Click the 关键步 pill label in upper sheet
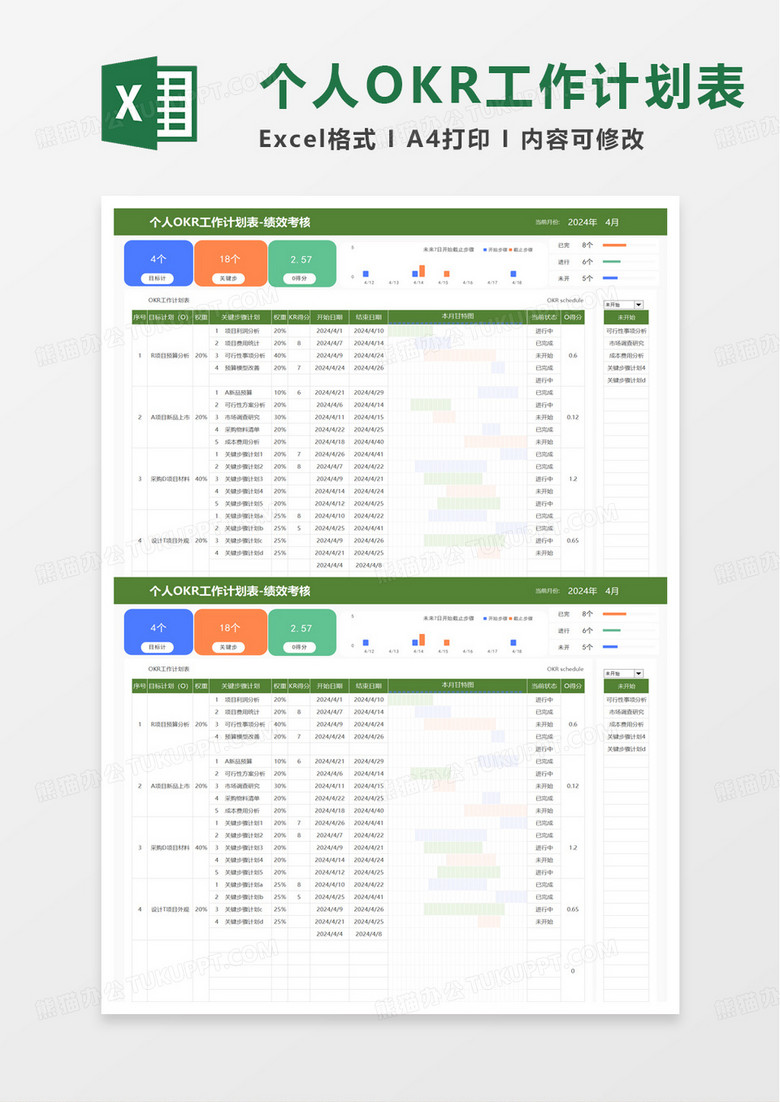The height and width of the screenshot is (1102, 780). coord(230,278)
